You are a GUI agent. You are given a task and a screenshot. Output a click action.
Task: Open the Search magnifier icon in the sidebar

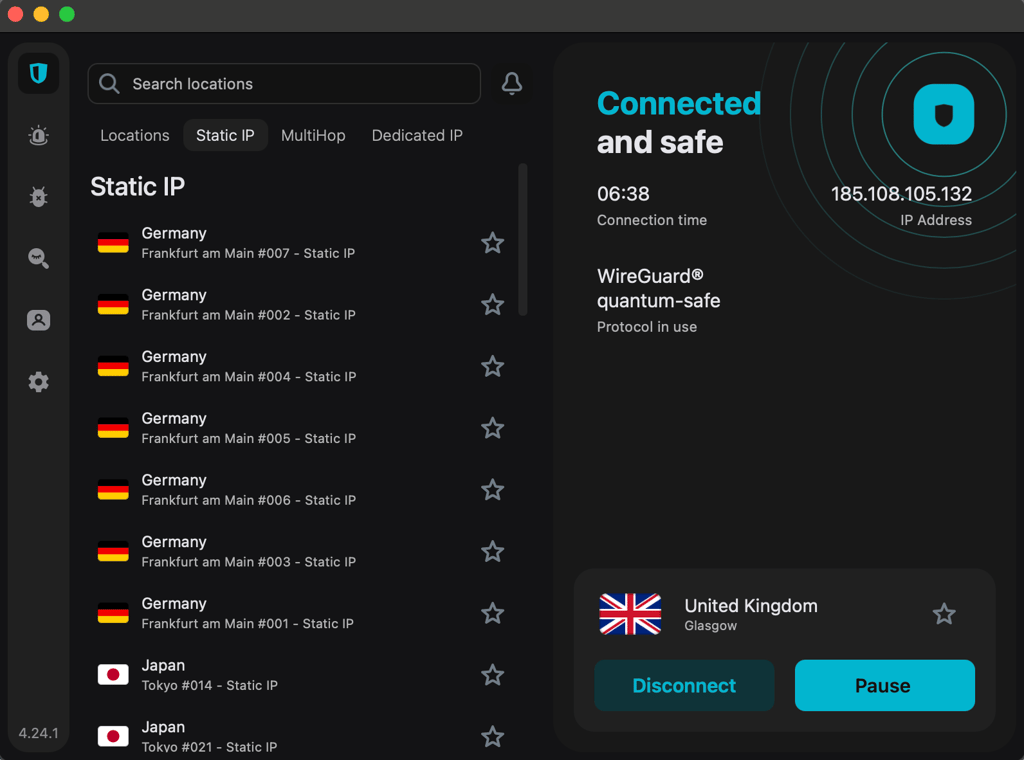tap(39, 259)
